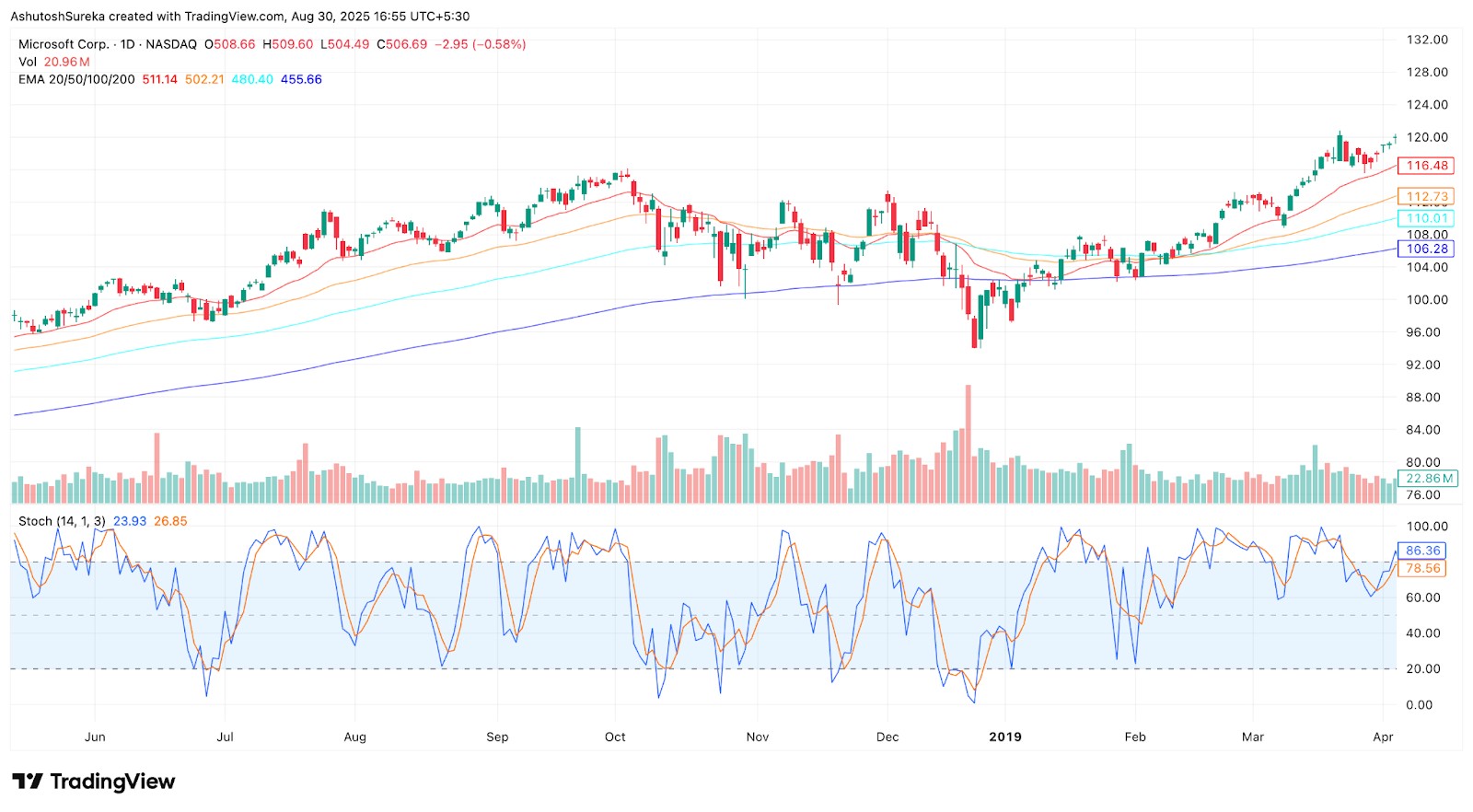Click the 128.00 price axis label
This screenshot has height=812, width=1473.
coord(1427,72)
